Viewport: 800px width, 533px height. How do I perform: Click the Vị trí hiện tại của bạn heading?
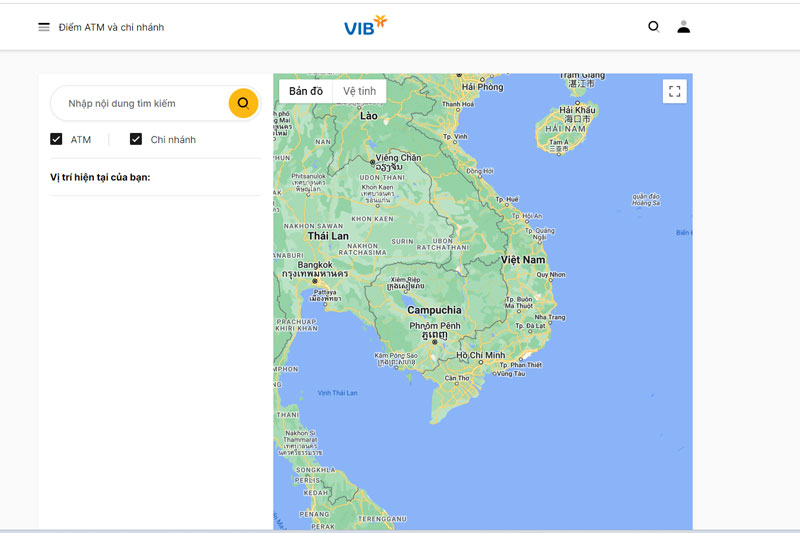tap(100, 177)
